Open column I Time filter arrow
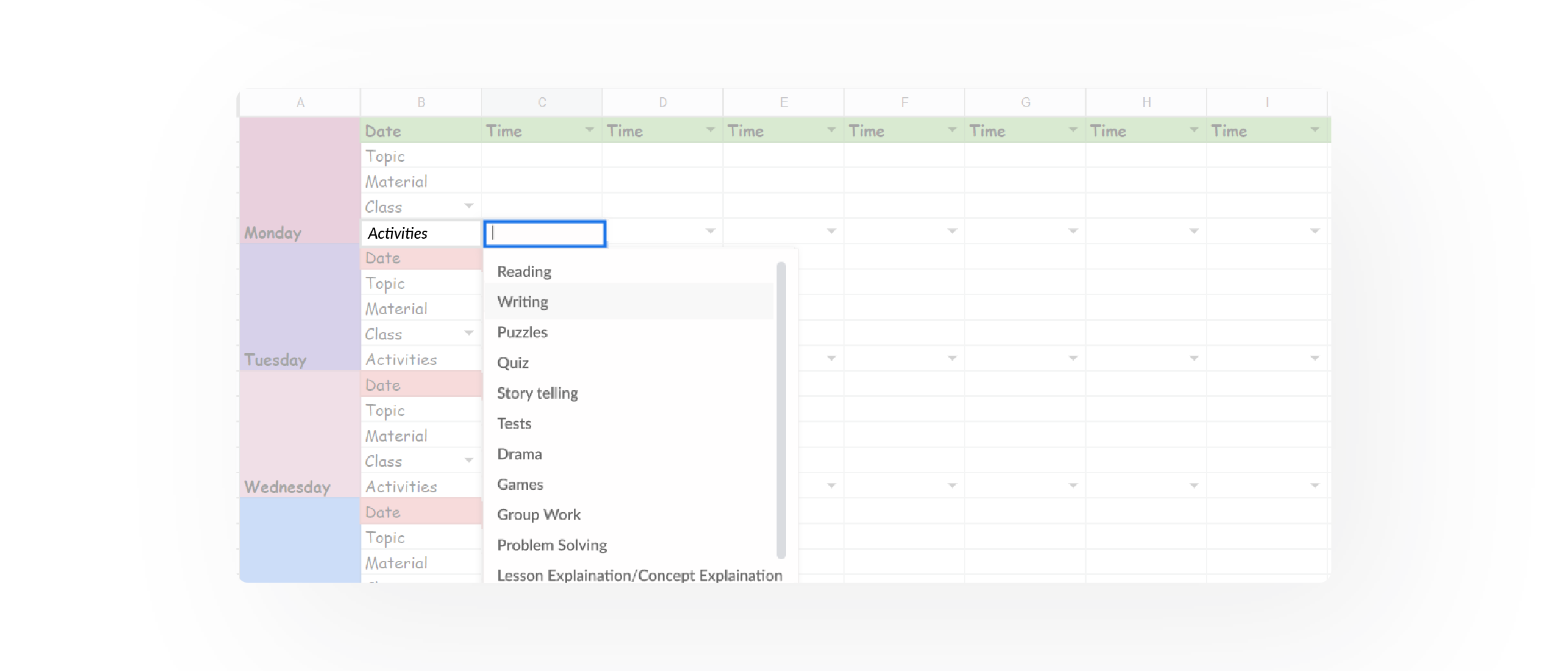 [1314, 130]
